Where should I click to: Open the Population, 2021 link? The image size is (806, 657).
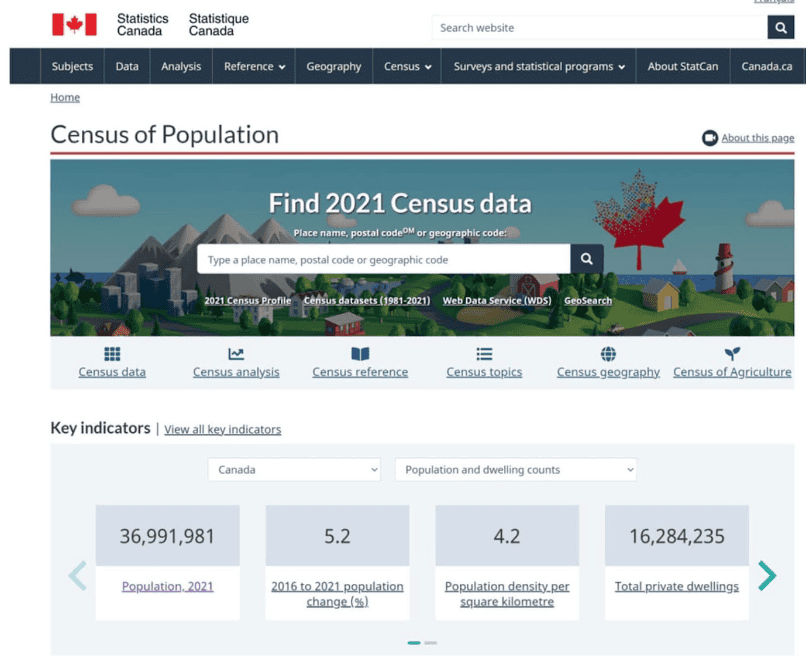click(168, 587)
